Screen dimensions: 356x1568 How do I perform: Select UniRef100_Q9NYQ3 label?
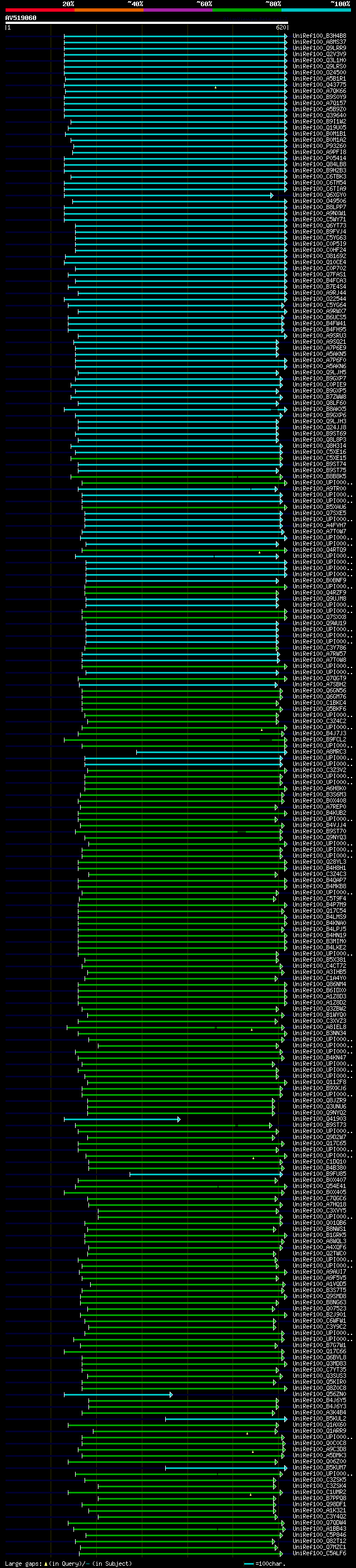(319, 837)
